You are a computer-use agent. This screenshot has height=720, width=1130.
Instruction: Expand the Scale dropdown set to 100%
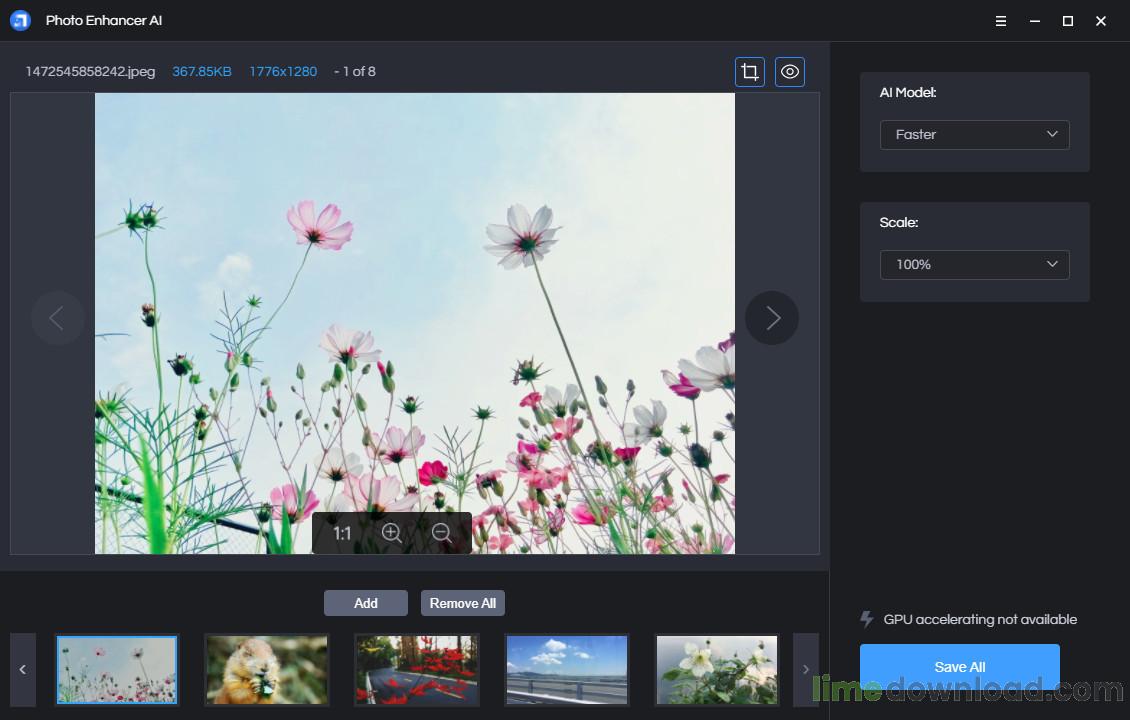click(x=974, y=264)
